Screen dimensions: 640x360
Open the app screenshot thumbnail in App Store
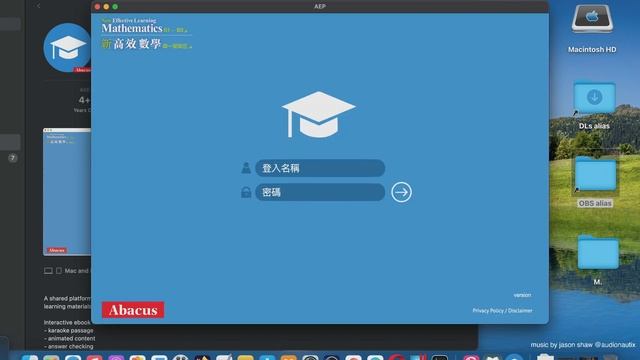(x=67, y=192)
